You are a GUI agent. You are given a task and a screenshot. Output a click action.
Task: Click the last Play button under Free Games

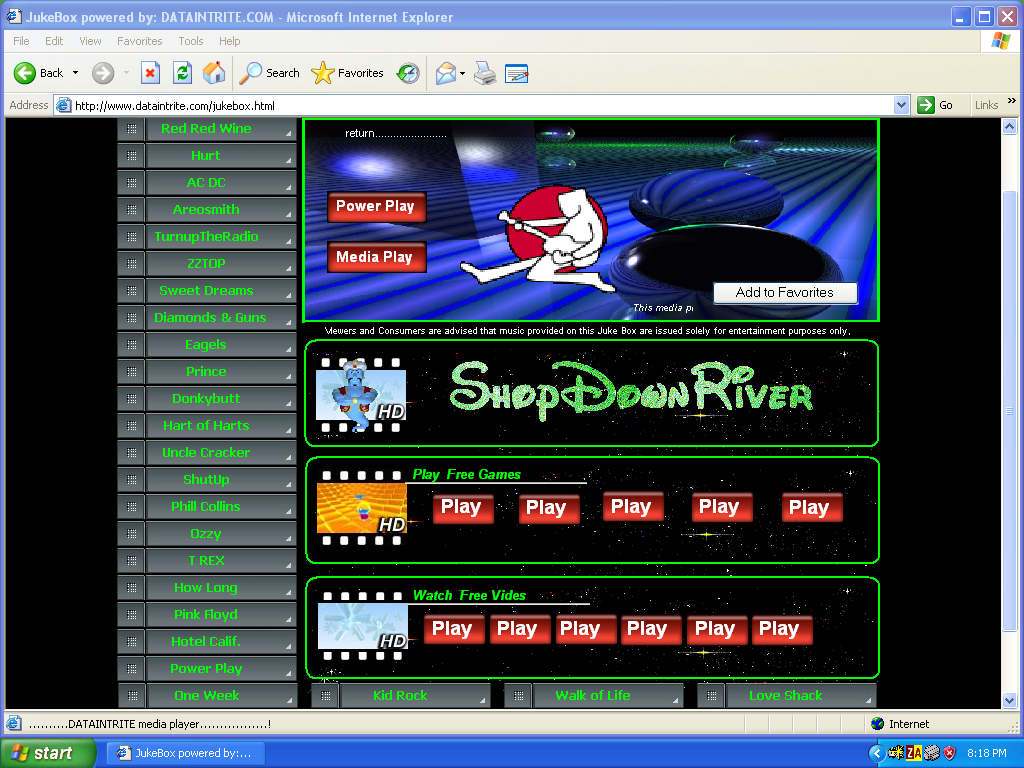pos(810,508)
